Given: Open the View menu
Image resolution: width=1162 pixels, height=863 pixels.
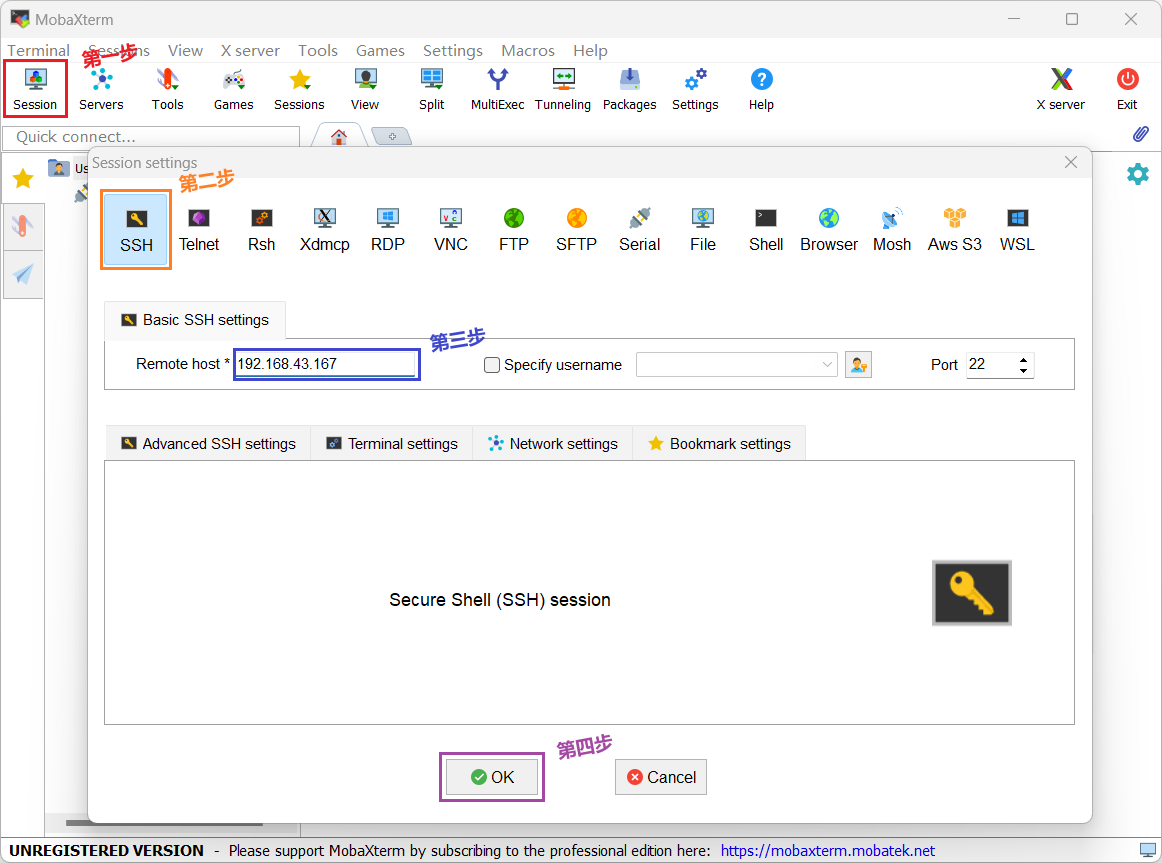Looking at the screenshot, I should click(x=185, y=50).
